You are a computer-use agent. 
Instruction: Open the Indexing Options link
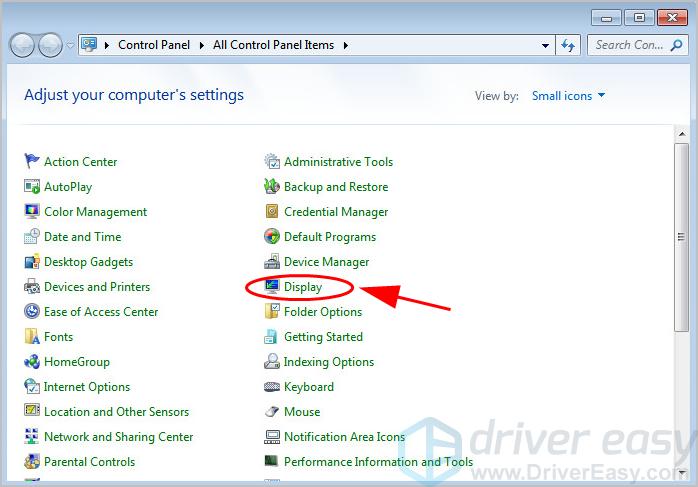[329, 362]
